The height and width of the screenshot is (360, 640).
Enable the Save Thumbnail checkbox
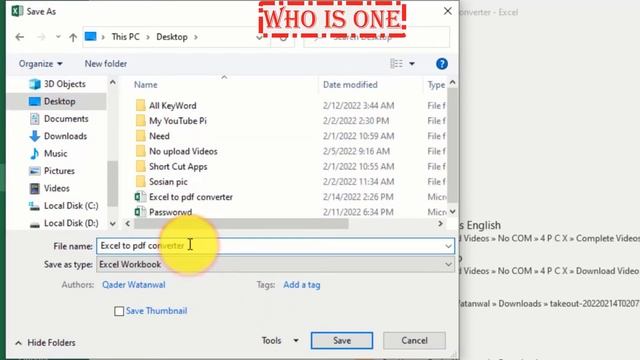point(119,311)
